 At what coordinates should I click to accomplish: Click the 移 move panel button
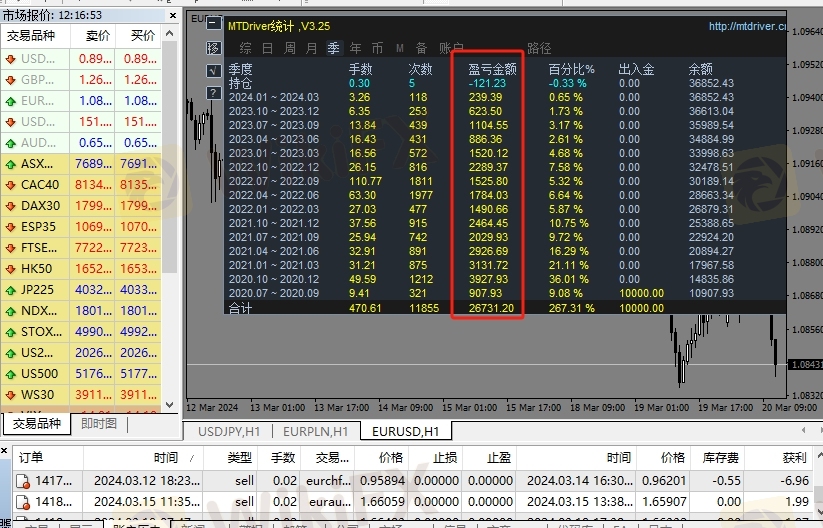pyautogui.click(x=214, y=48)
